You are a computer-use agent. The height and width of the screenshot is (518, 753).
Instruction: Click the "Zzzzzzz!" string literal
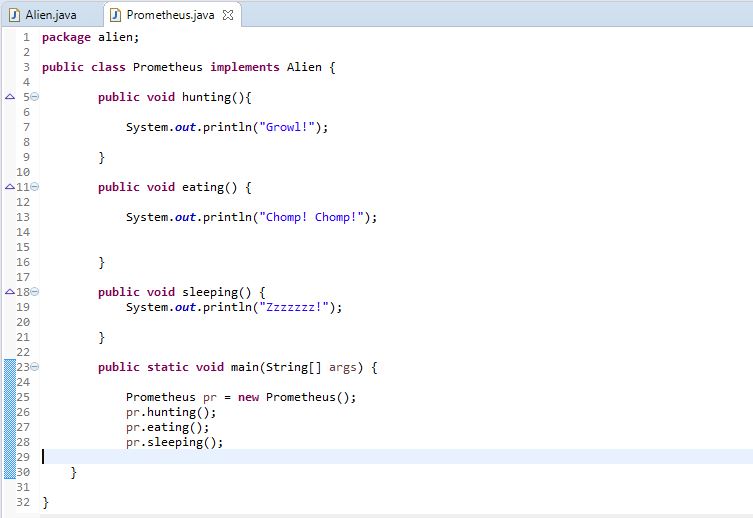point(294,307)
